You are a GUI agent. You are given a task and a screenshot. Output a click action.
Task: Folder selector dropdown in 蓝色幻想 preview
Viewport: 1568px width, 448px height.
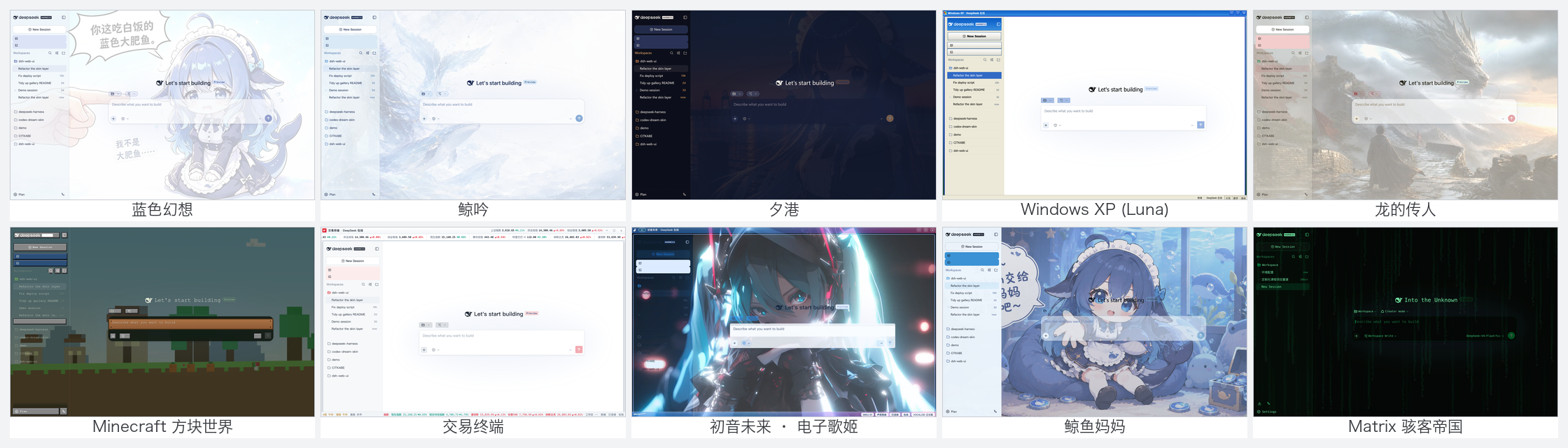pyautogui.click(x=115, y=94)
